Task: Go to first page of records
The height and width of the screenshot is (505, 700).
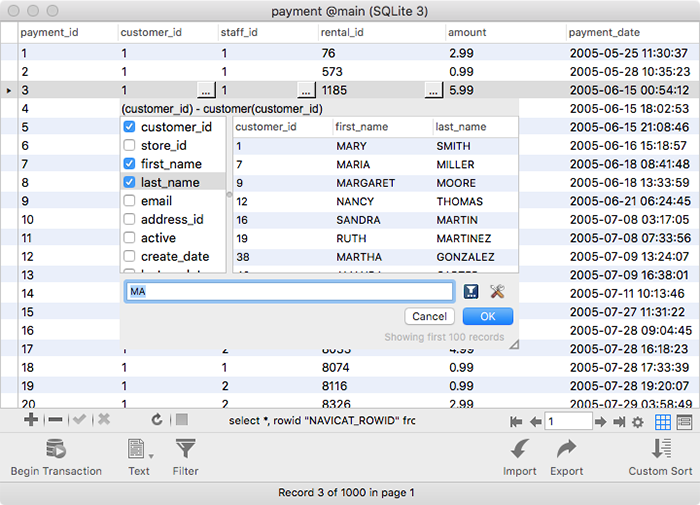Action: (x=516, y=422)
